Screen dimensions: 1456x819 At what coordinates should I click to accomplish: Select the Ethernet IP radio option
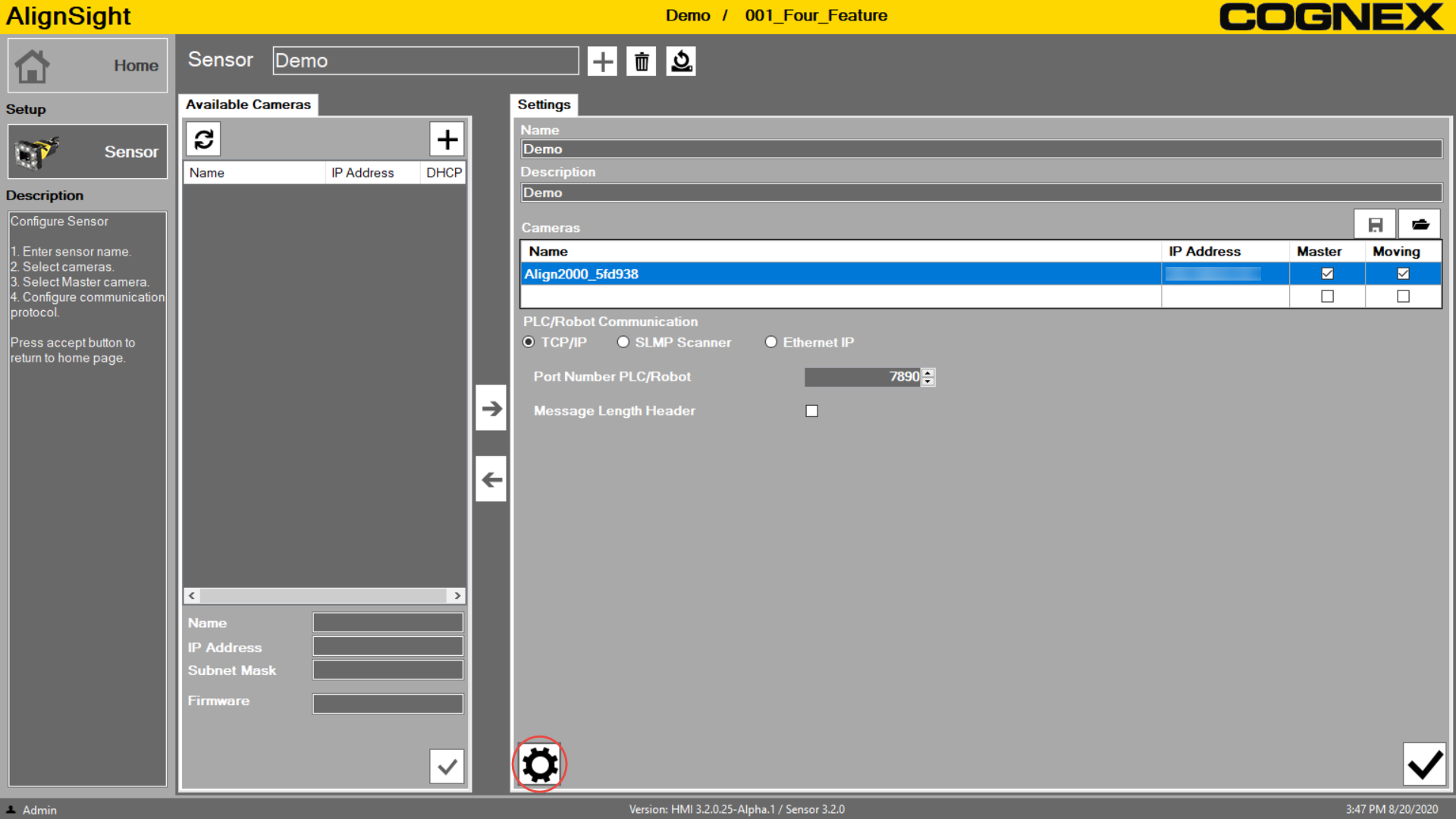pos(771,342)
